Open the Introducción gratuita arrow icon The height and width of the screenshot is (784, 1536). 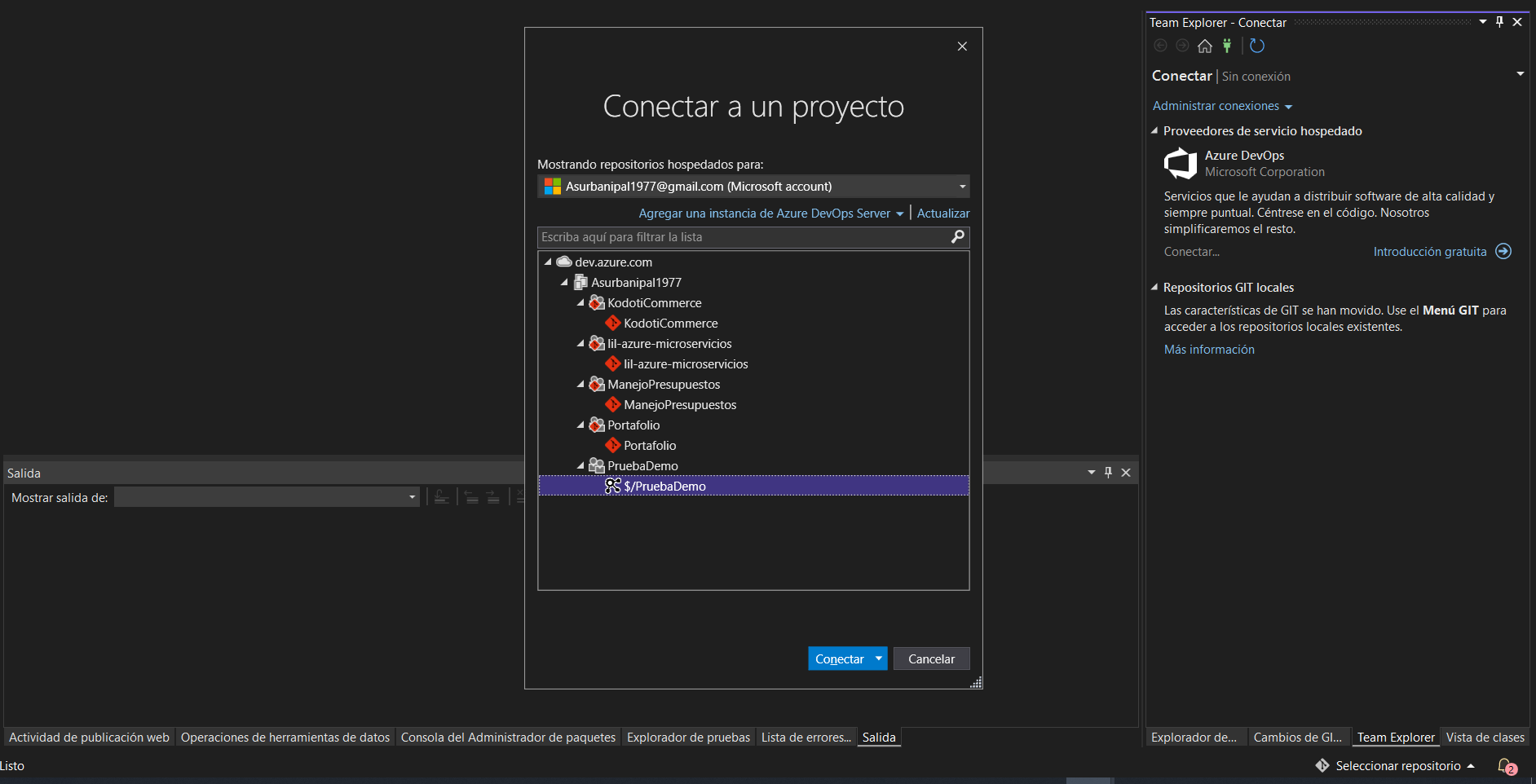coord(1503,251)
